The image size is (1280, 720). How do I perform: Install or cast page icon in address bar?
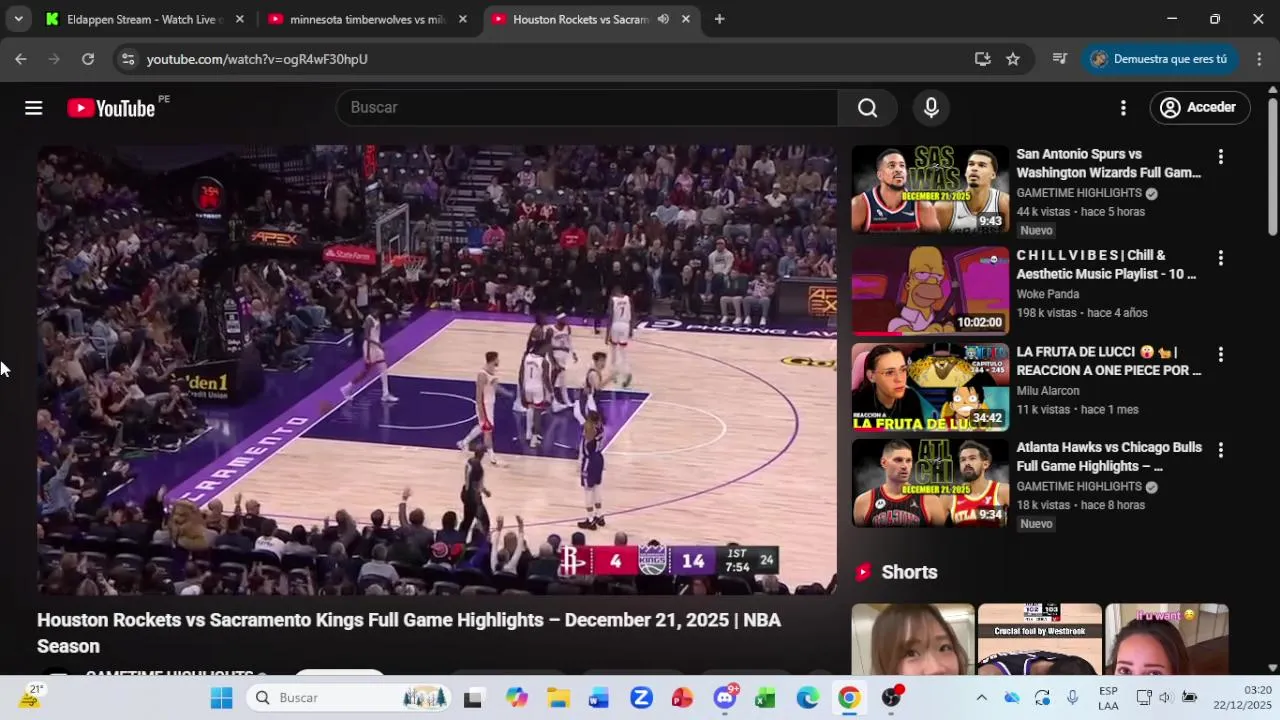click(x=983, y=59)
